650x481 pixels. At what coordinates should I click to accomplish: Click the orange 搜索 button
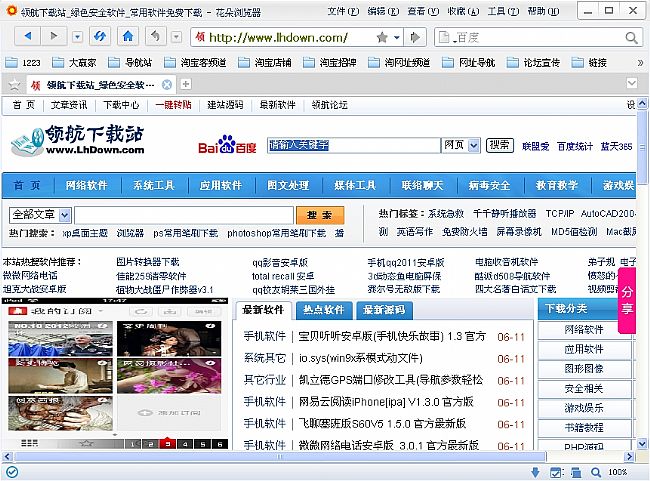[x=320, y=215]
